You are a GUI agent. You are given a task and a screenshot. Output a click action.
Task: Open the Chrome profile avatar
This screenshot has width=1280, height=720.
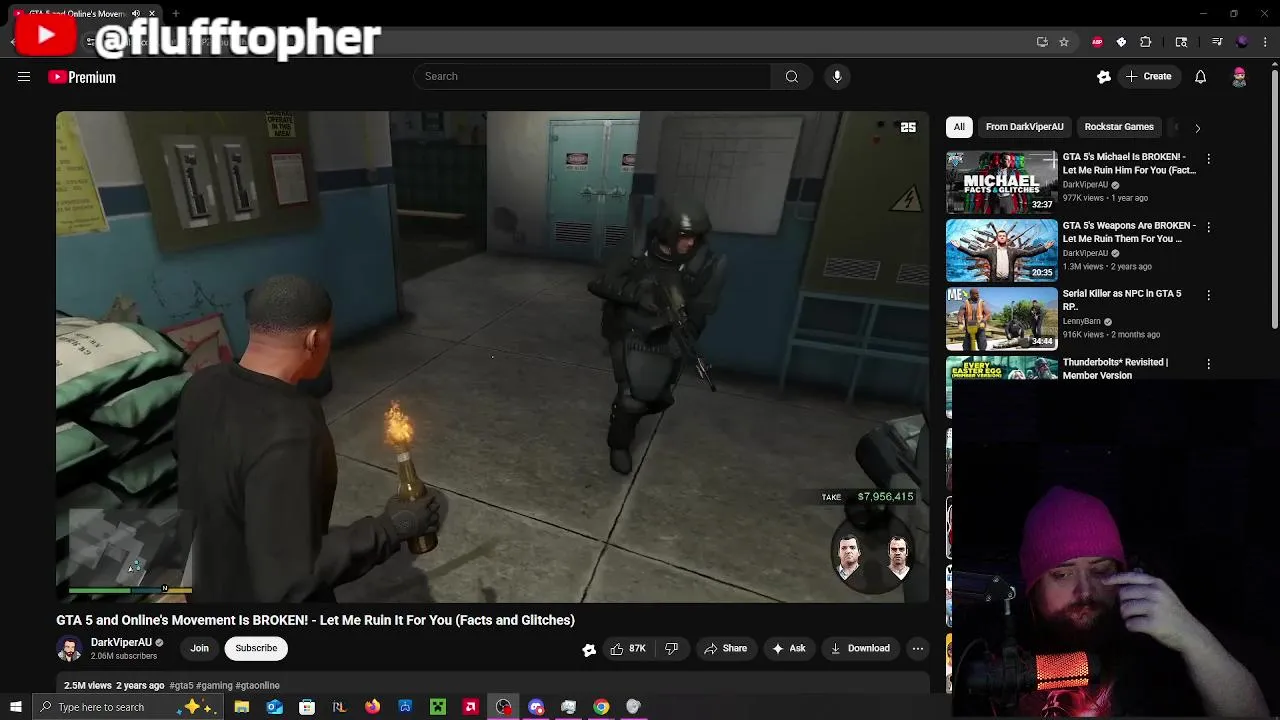point(1242,42)
